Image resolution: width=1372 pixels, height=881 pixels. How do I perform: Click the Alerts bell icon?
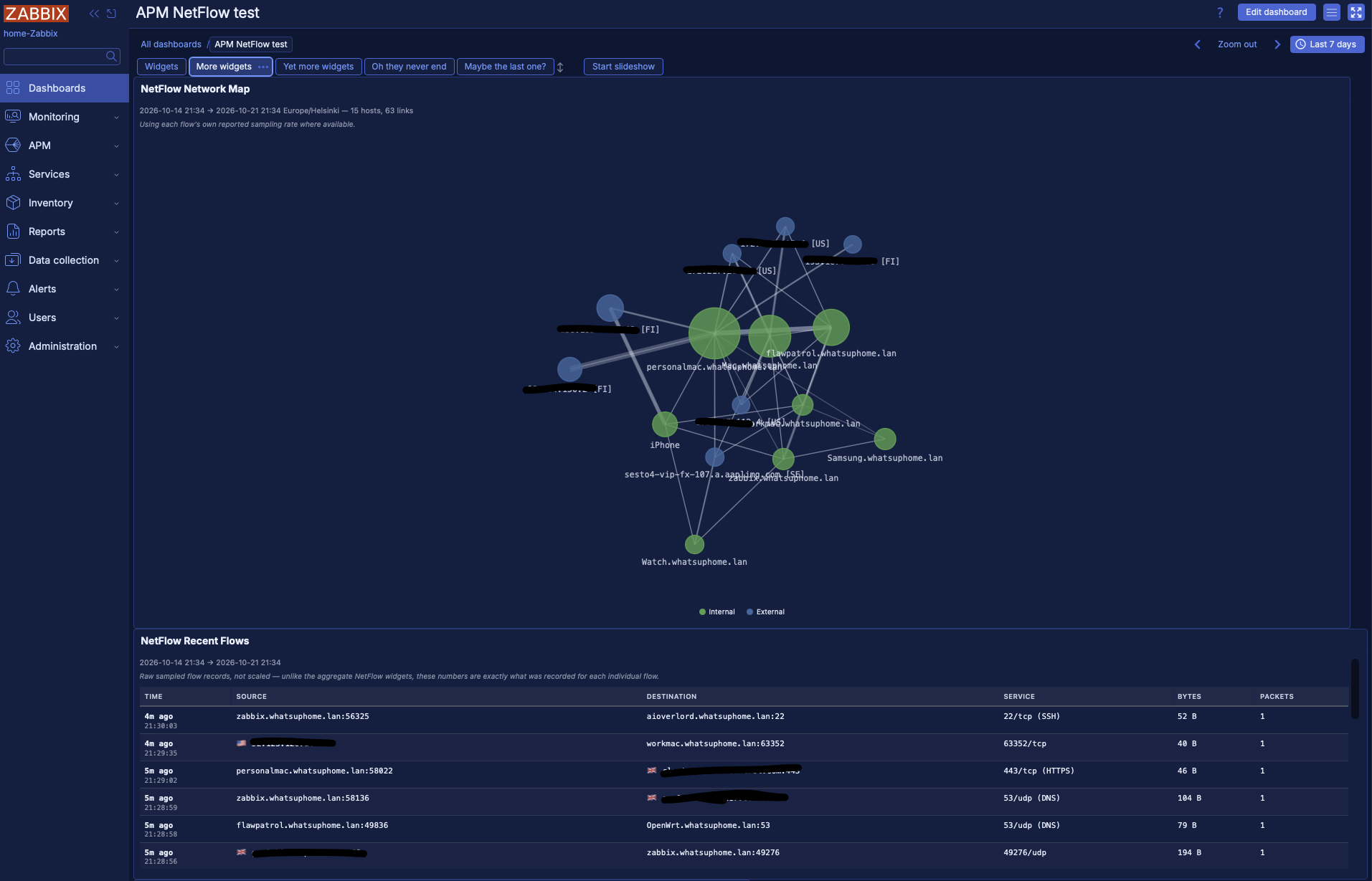pyautogui.click(x=13, y=289)
